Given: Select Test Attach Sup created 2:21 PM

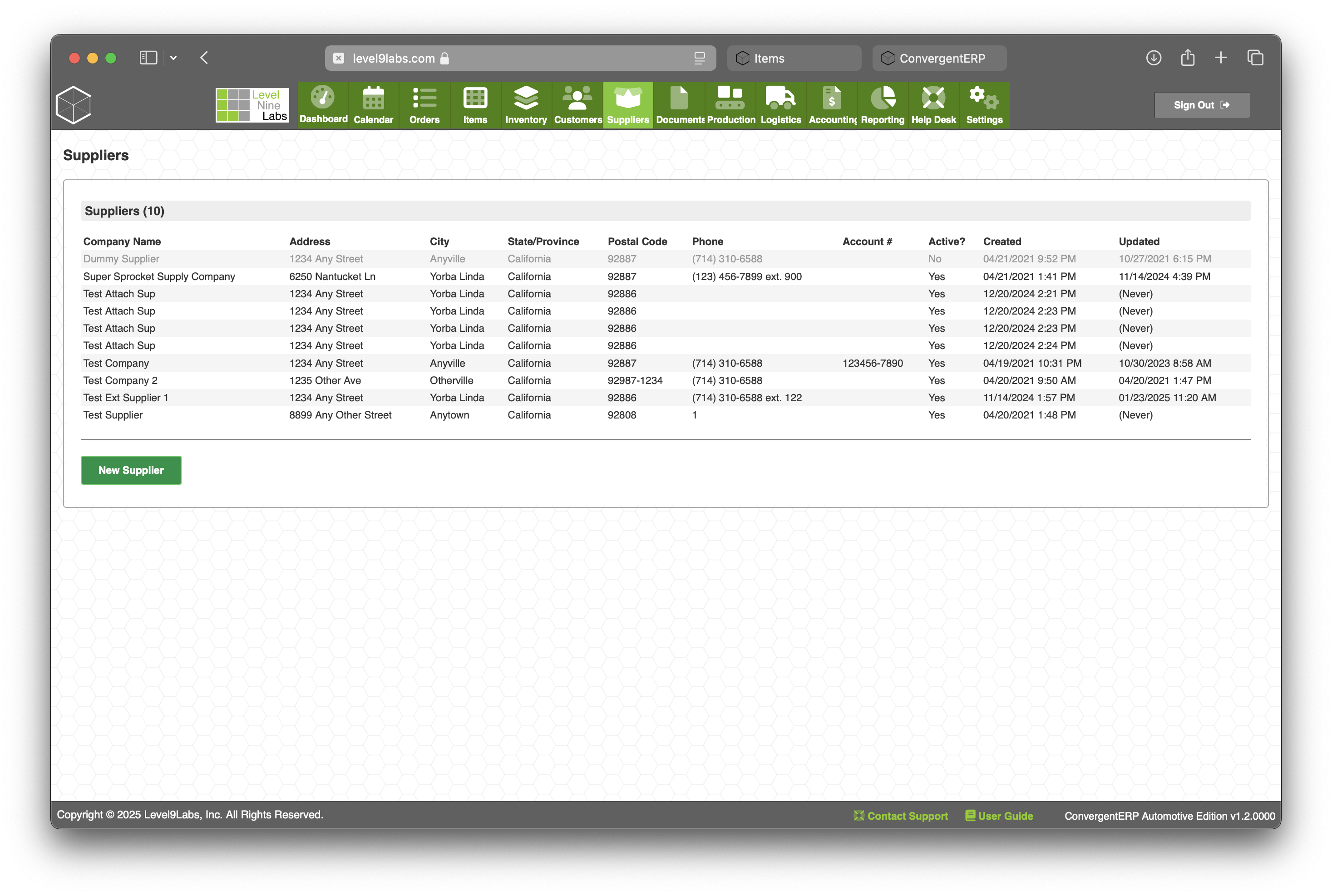Looking at the screenshot, I should 666,294.
